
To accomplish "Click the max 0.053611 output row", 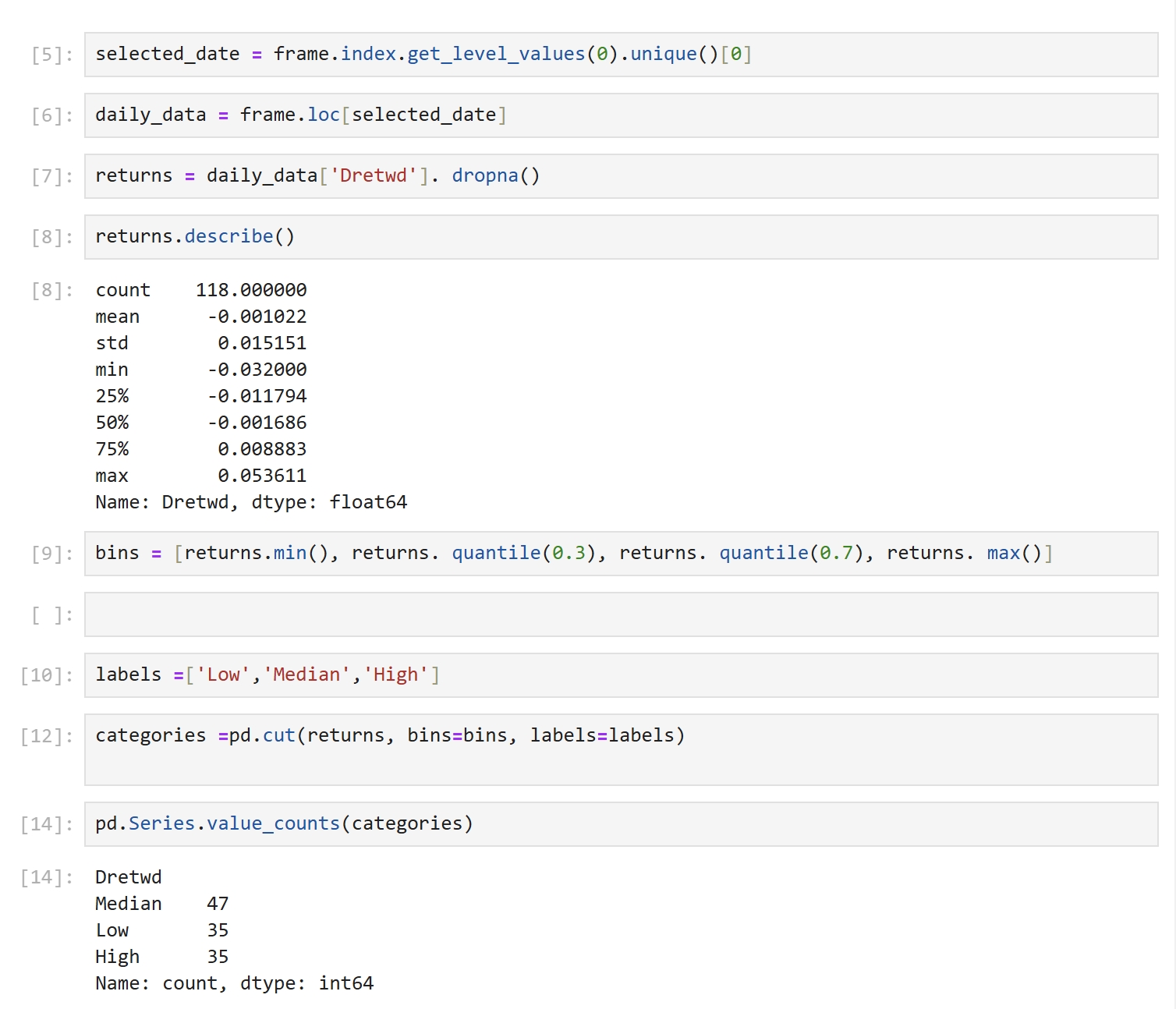I will tap(201, 476).
